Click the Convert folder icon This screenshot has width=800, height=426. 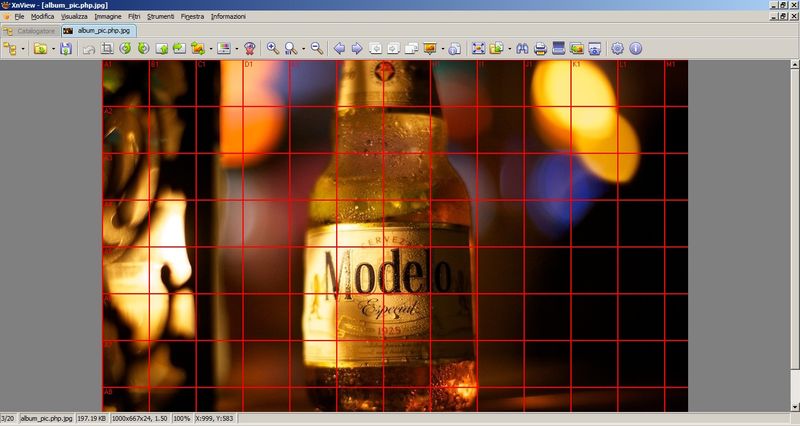pyautogui.click(x=496, y=48)
